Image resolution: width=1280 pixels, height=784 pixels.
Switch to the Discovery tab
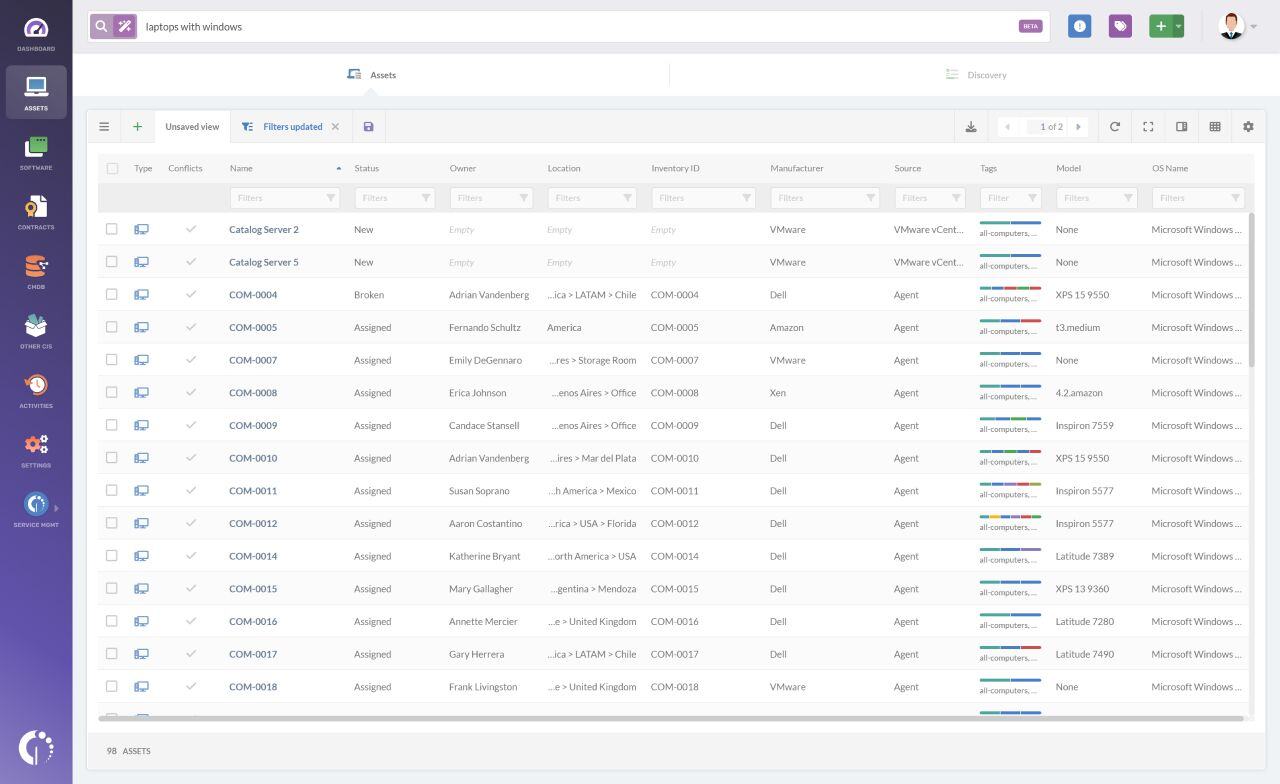click(x=976, y=75)
